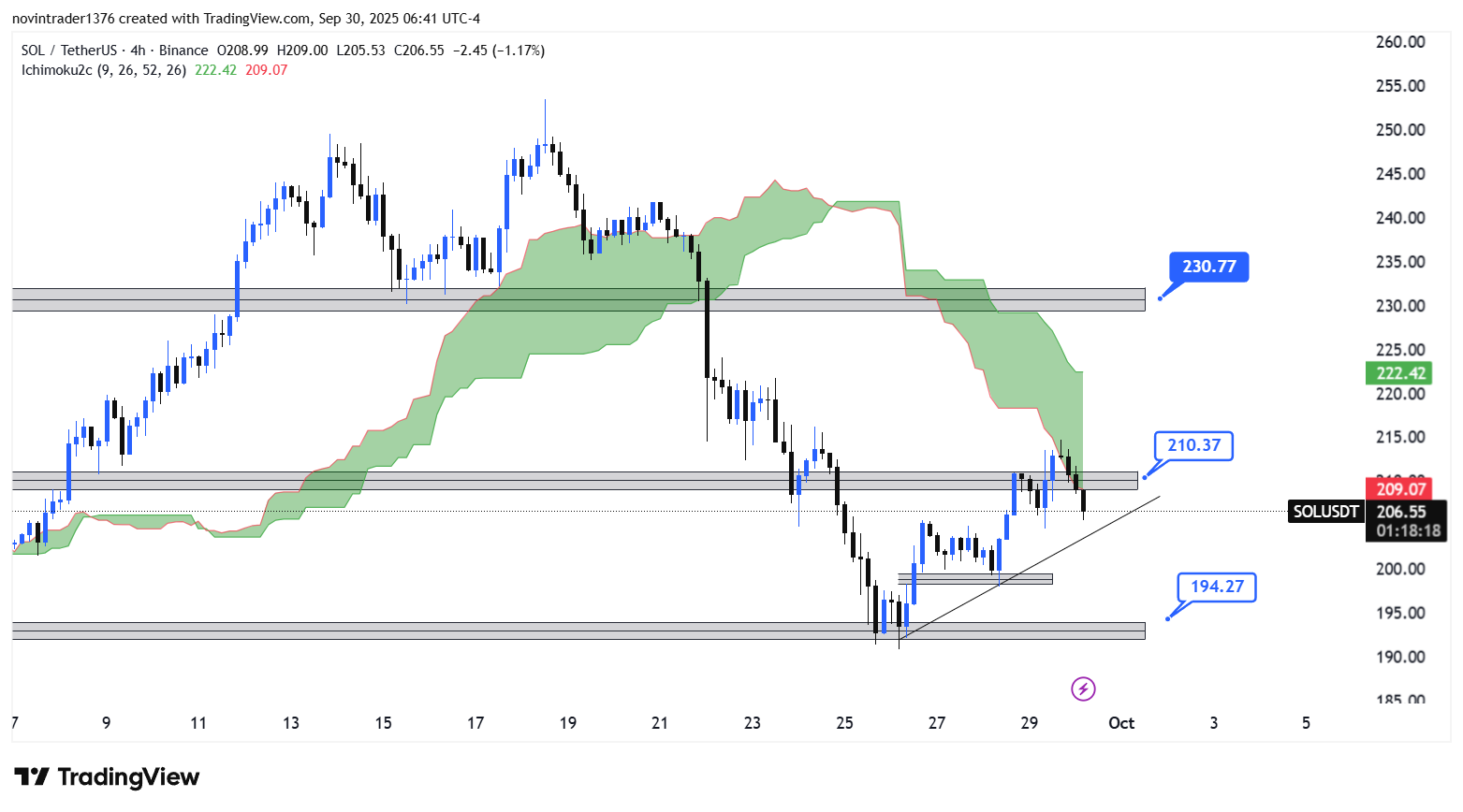
Task: Click the 260.00 level on price scale
Action: click(x=1400, y=42)
